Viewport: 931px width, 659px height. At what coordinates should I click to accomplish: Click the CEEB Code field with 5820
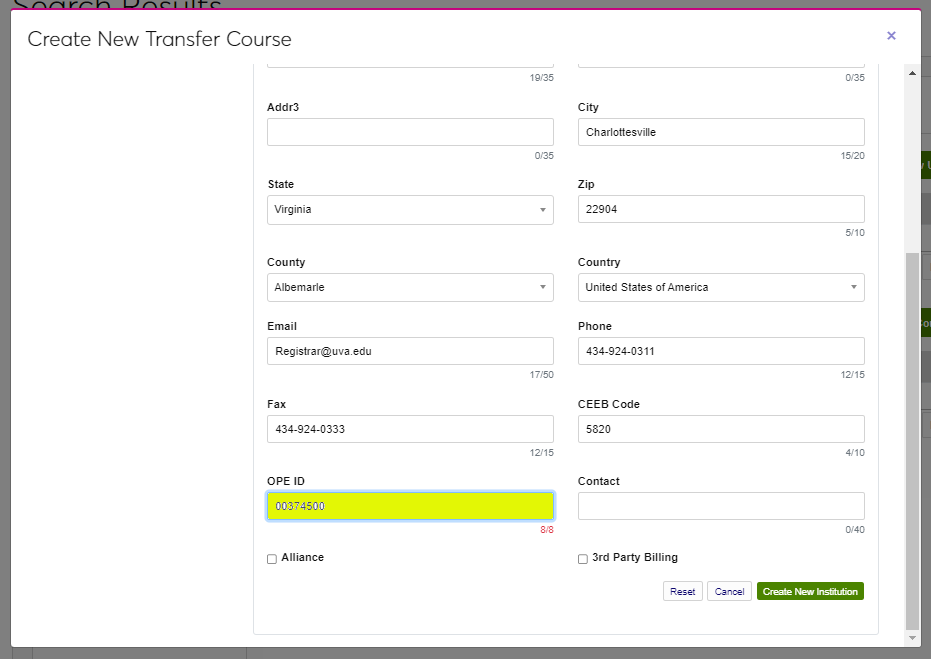point(721,429)
